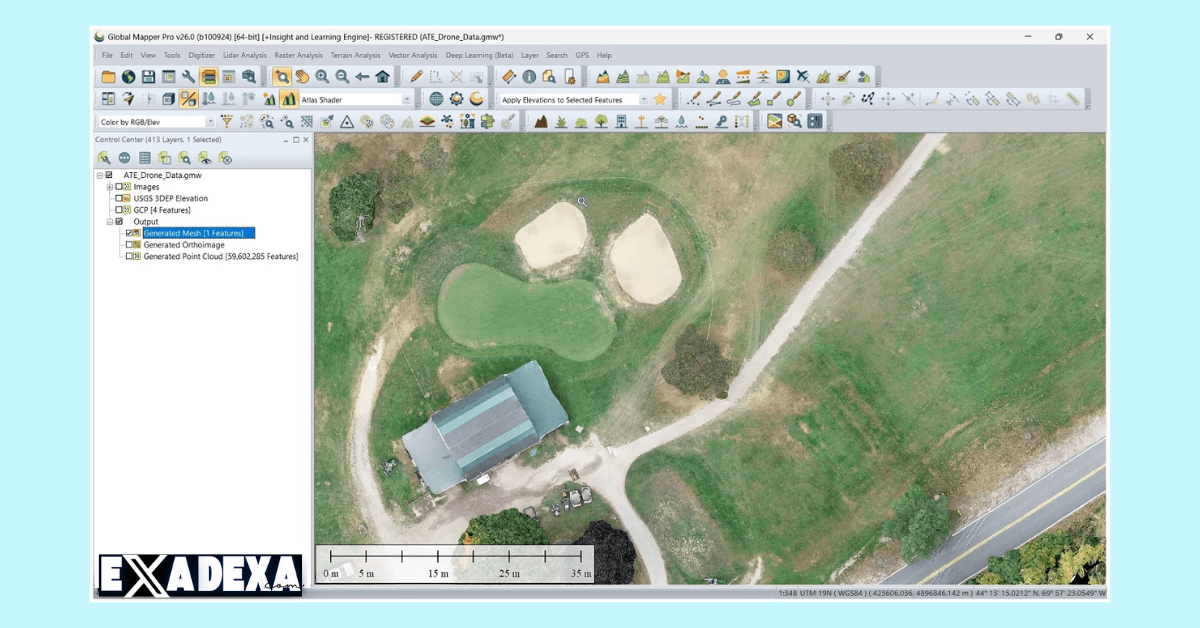Expand the Images tree node

click(x=109, y=187)
